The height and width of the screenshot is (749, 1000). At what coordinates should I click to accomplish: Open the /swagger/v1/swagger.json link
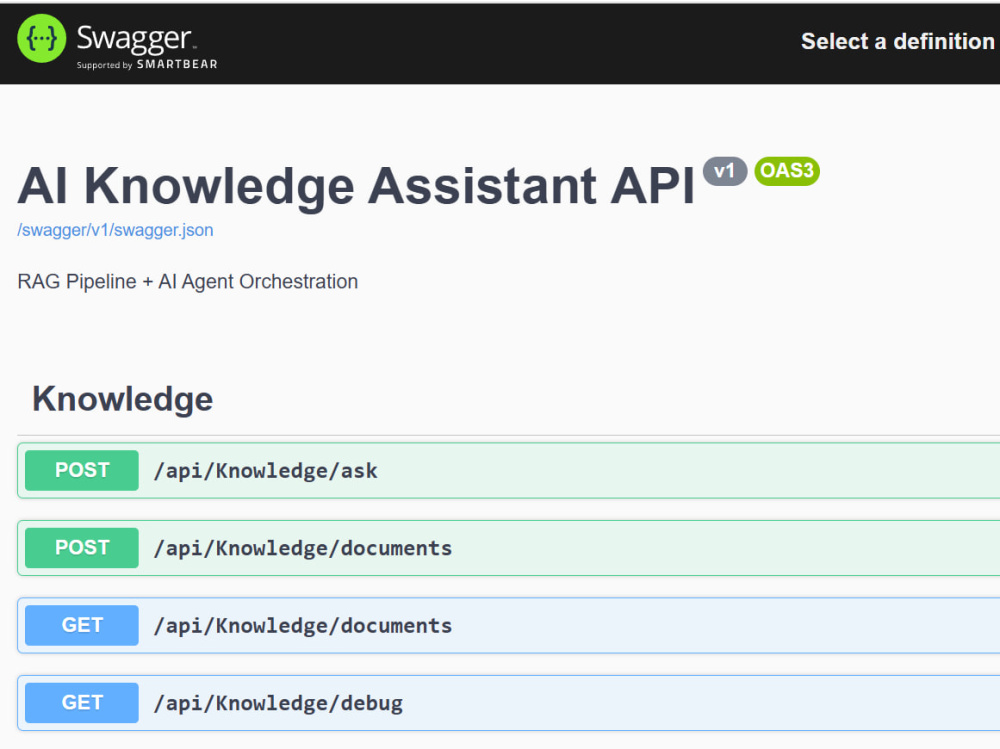click(115, 230)
